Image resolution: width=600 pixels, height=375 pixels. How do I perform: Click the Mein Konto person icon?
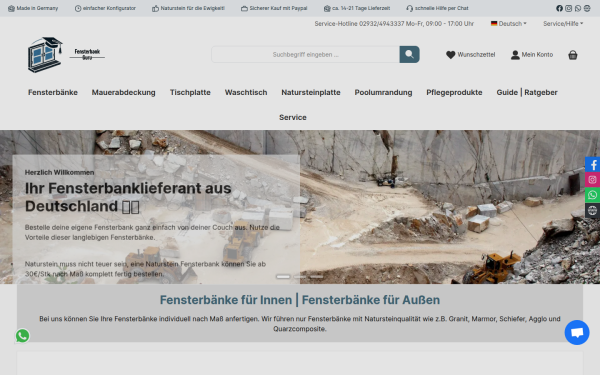click(x=515, y=55)
